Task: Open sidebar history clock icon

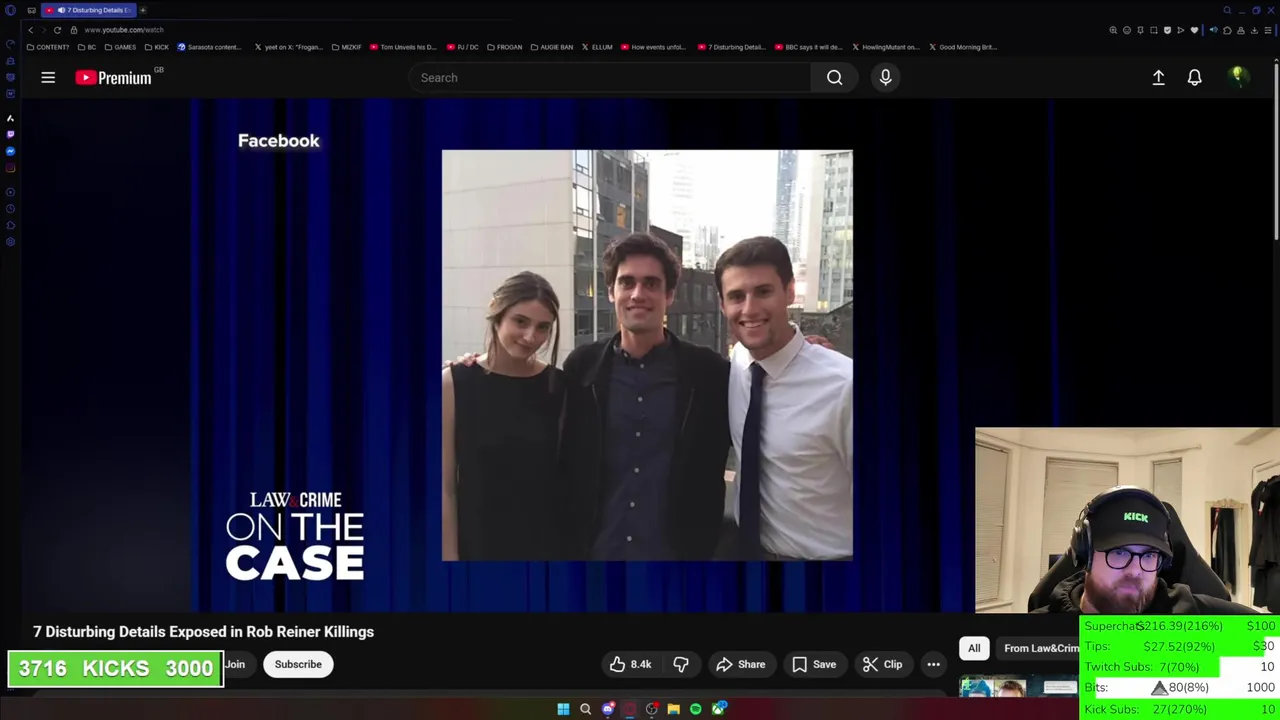Action: 10,208
